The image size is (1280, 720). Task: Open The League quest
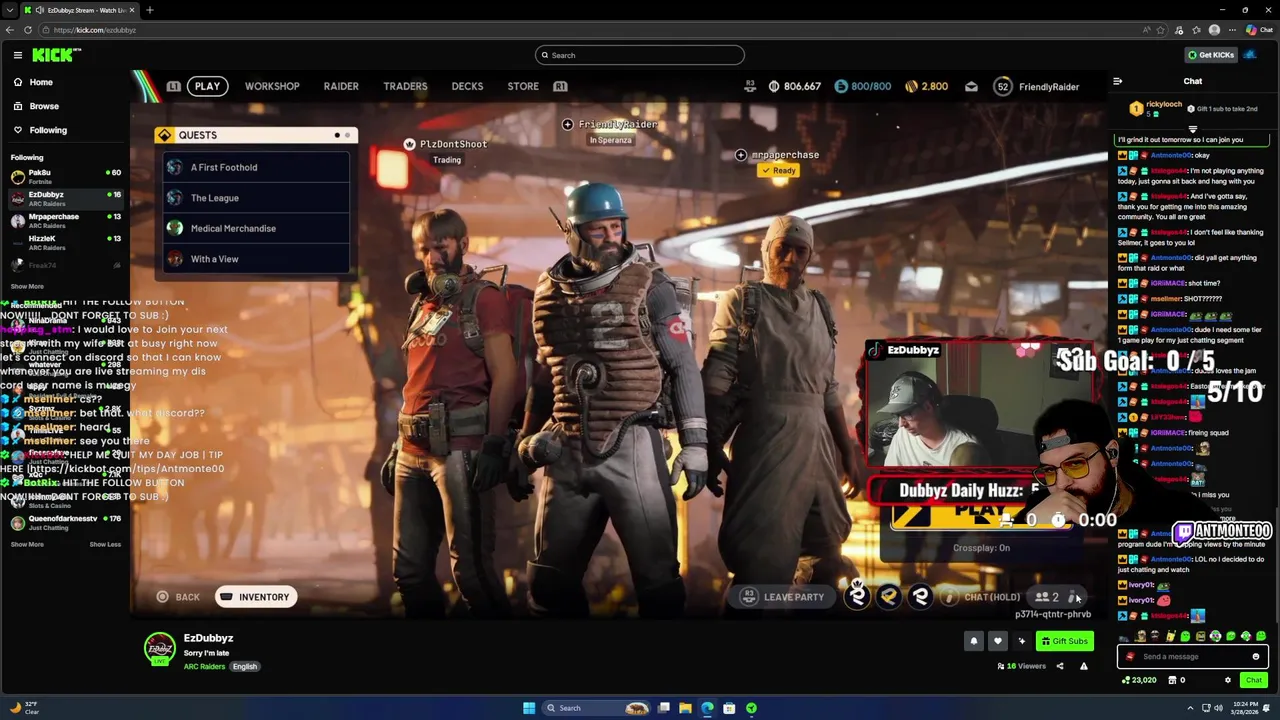pos(256,198)
